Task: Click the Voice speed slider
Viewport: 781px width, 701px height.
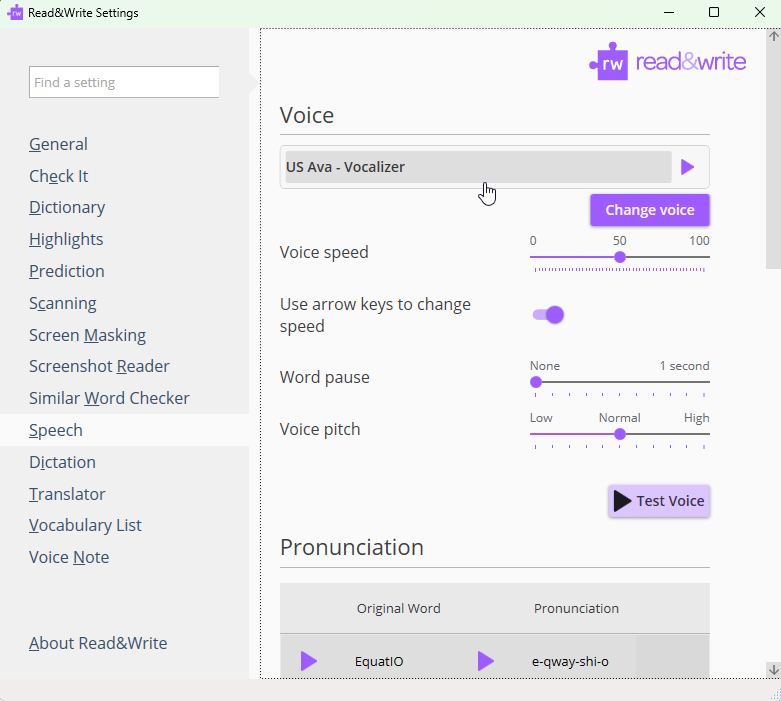Action: [x=620, y=257]
